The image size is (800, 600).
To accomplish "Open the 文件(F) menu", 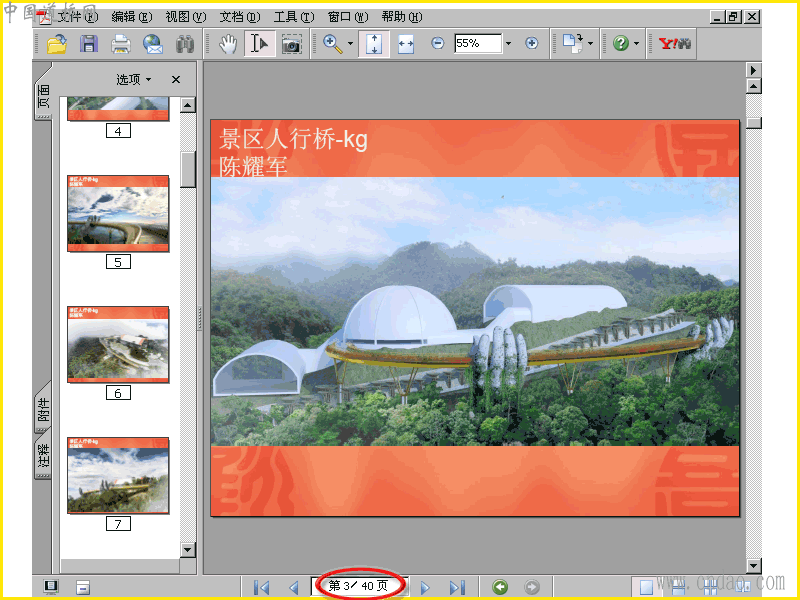I will (78, 17).
